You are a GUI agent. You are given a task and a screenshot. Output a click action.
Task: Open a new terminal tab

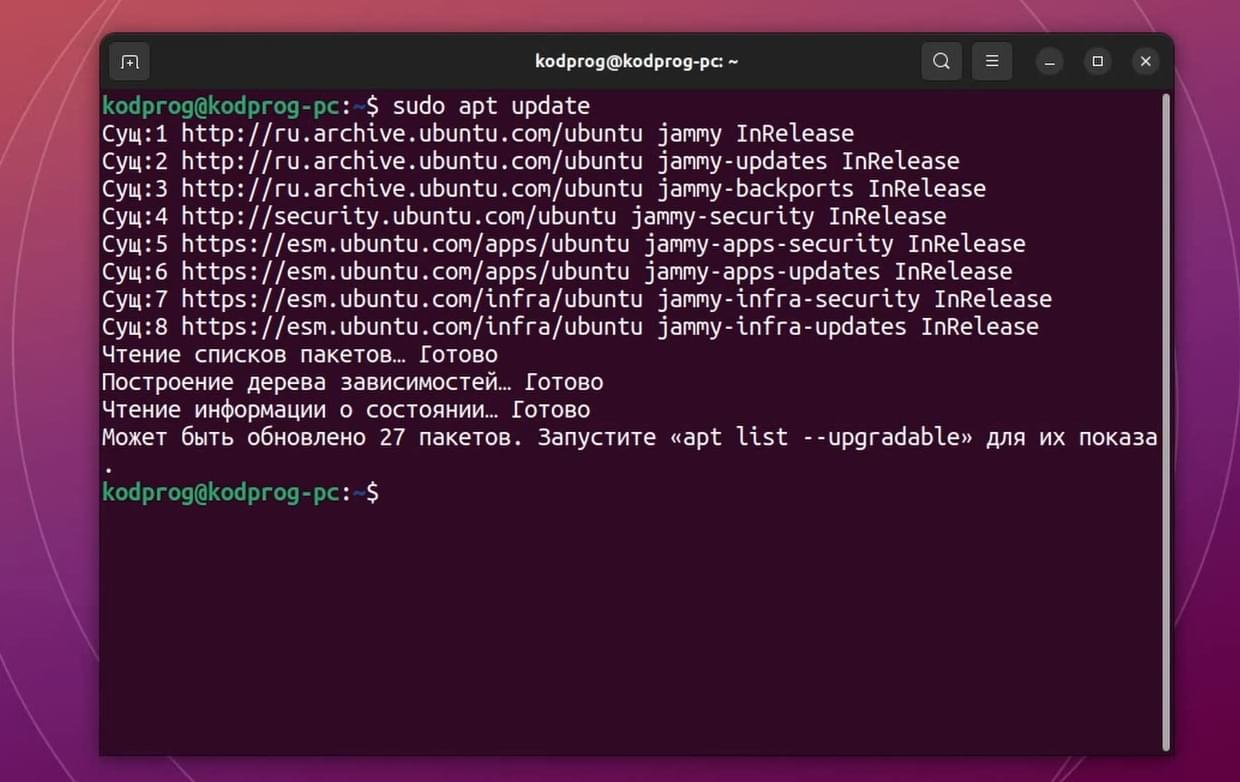[130, 62]
